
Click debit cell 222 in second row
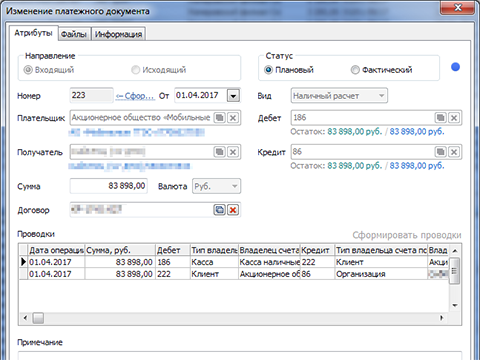(x=173, y=274)
